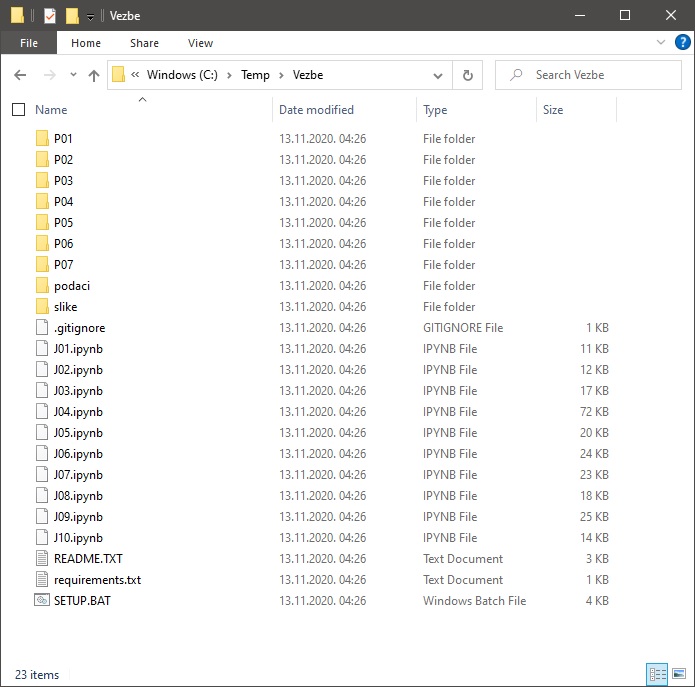695x687 pixels.
Task: Open the File menu
Action: [x=29, y=43]
